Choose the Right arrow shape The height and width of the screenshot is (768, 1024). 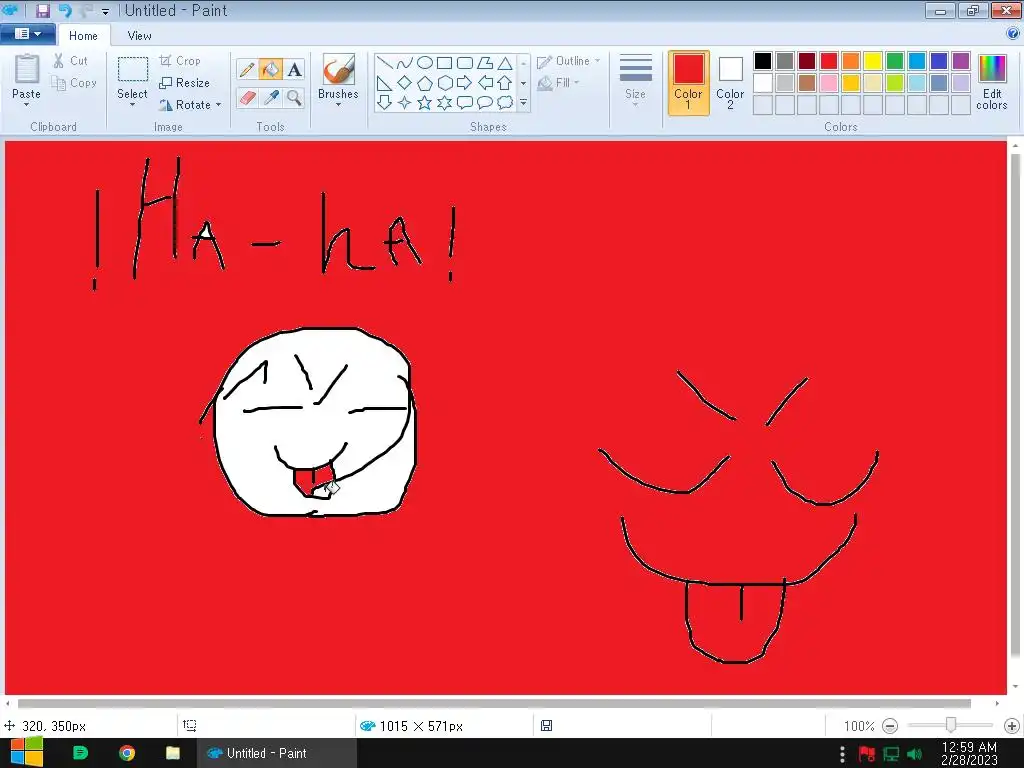465,82
